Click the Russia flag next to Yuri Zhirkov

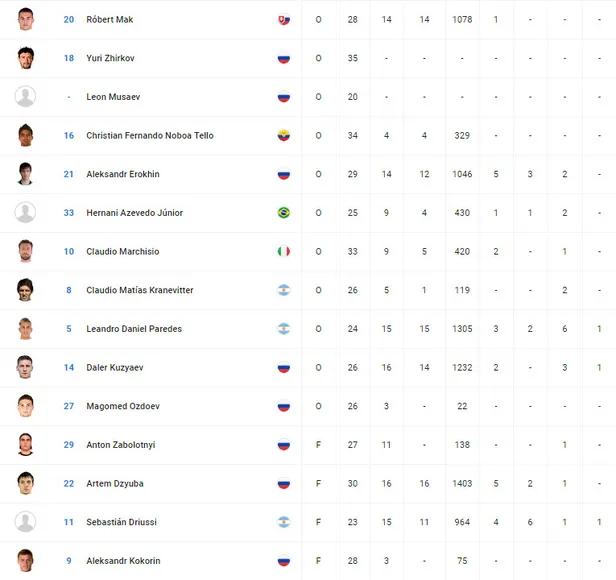point(284,58)
